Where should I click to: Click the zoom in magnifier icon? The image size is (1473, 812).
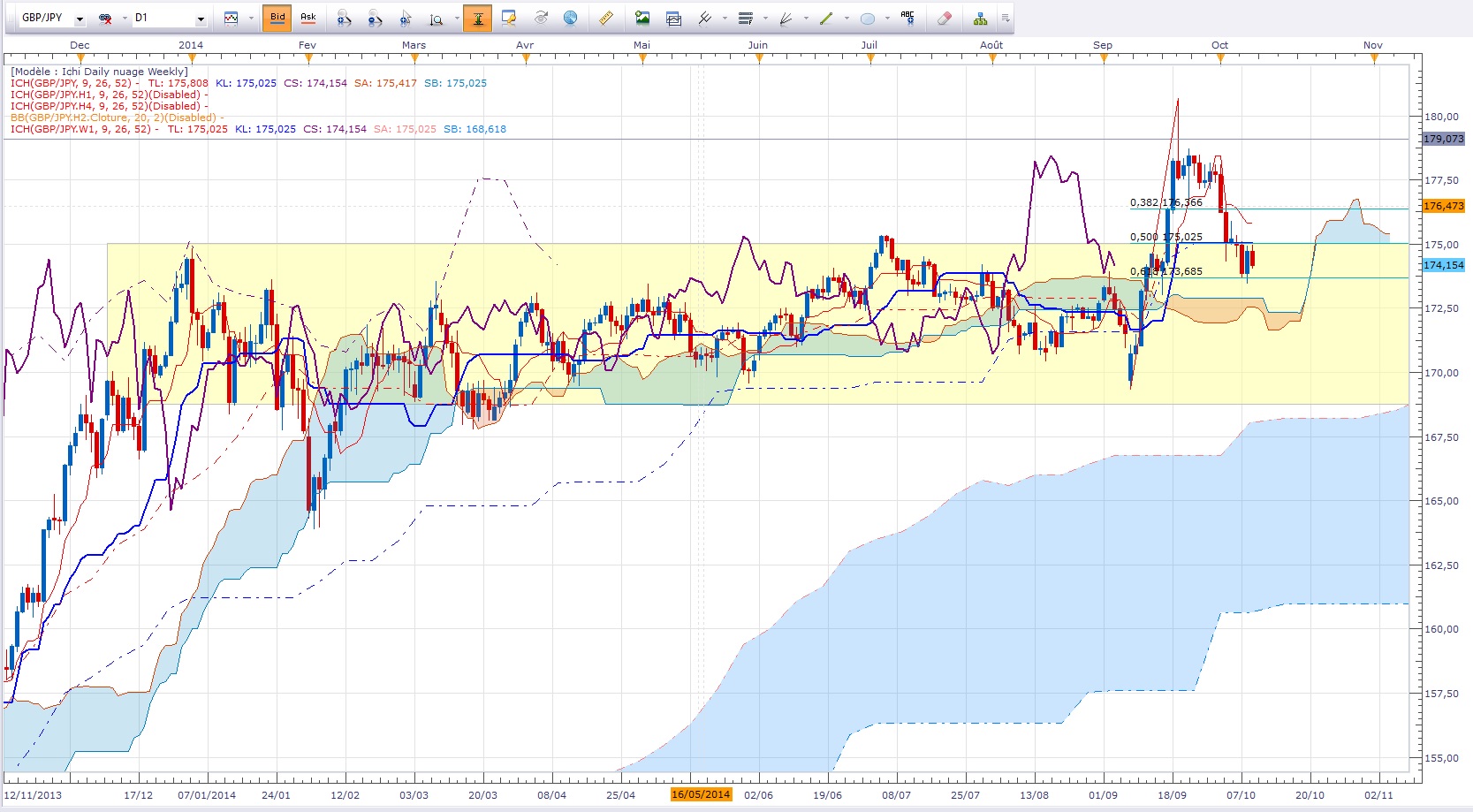[x=345, y=19]
